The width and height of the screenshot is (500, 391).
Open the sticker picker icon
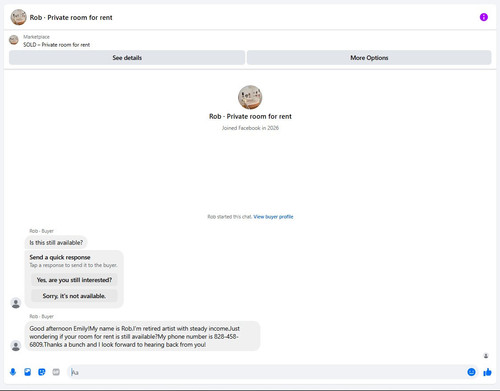click(x=42, y=372)
